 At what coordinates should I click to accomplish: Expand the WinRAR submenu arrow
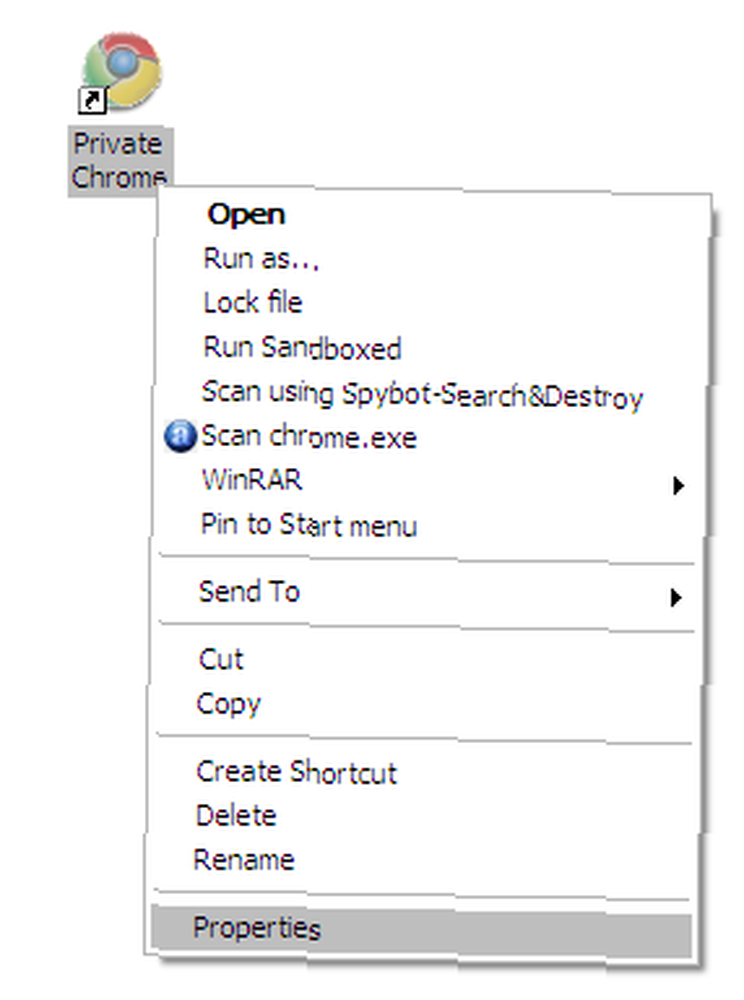click(678, 485)
